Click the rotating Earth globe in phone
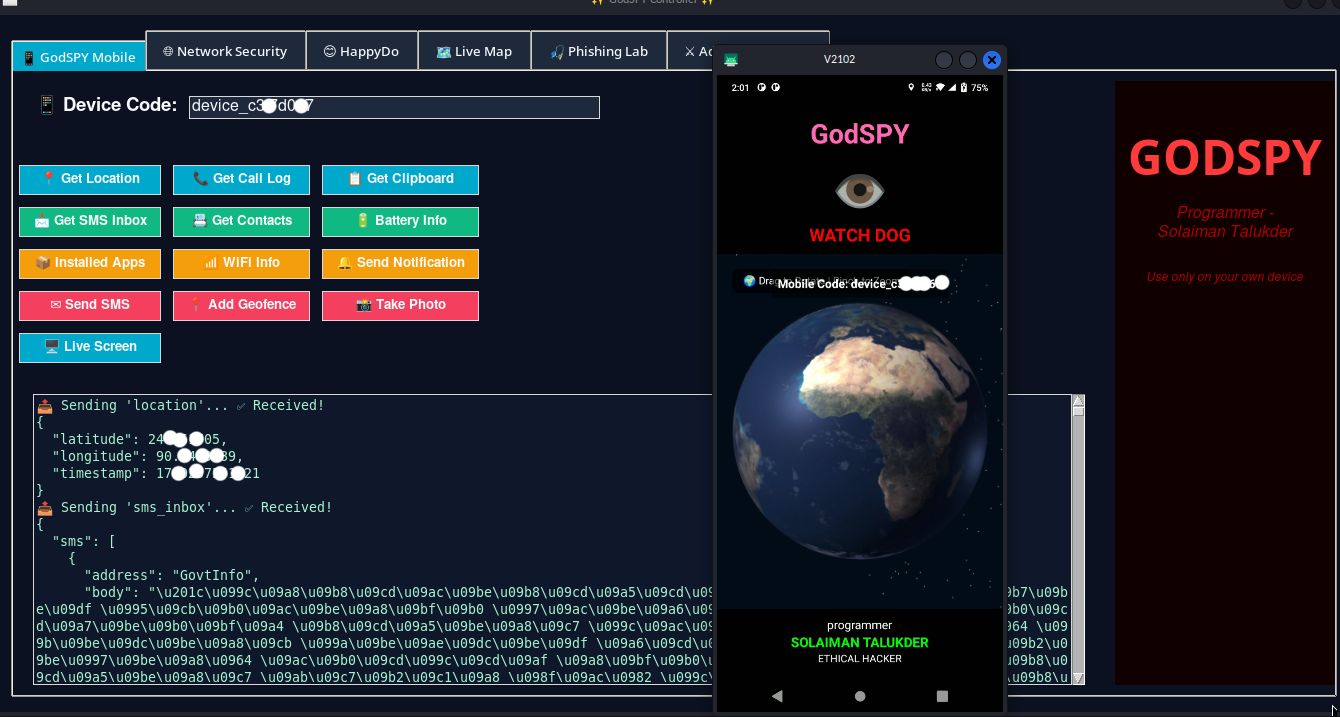The height and width of the screenshot is (717, 1340). pyautogui.click(x=860, y=430)
